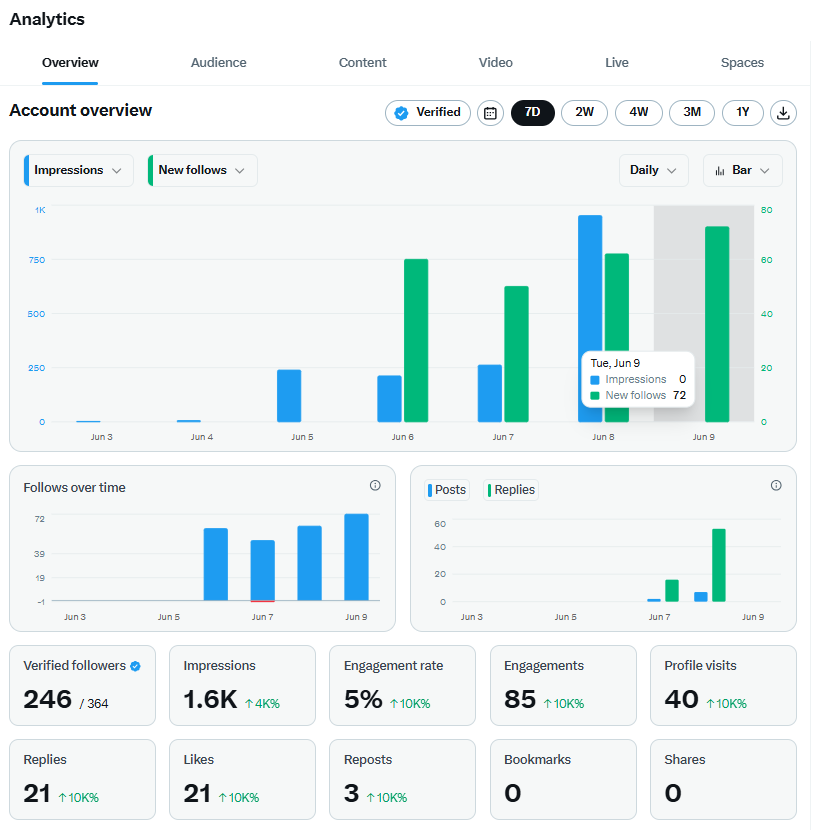Click the Tue, Jun 9 tooltip text

click(x=615, y=363)
